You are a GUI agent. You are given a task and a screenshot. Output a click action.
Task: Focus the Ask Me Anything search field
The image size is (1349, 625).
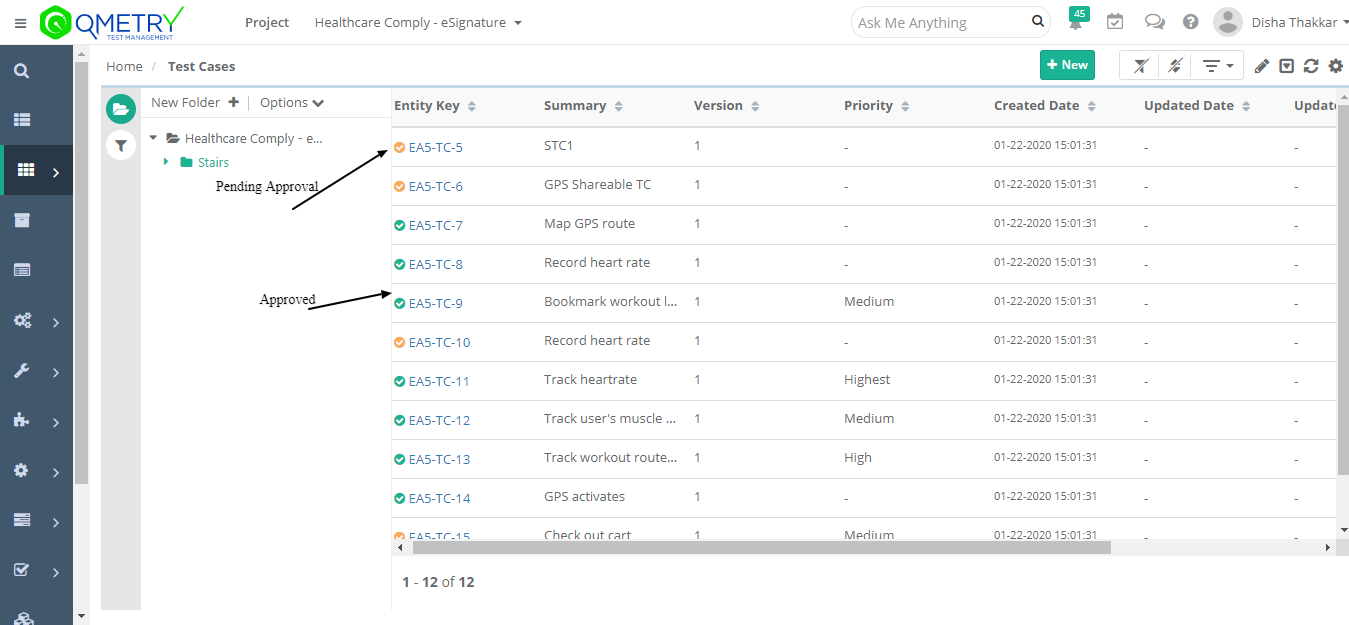(x=940, y=22)
